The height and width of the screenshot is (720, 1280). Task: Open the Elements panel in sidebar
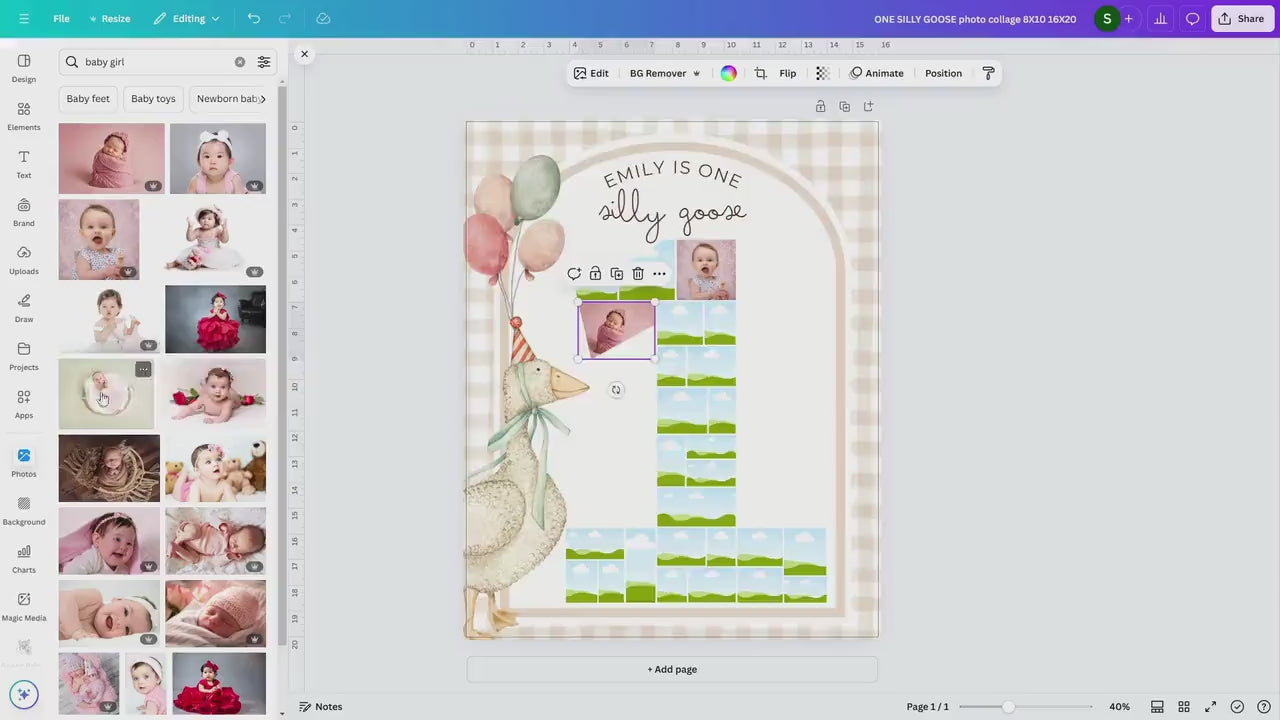coord(24,115)
